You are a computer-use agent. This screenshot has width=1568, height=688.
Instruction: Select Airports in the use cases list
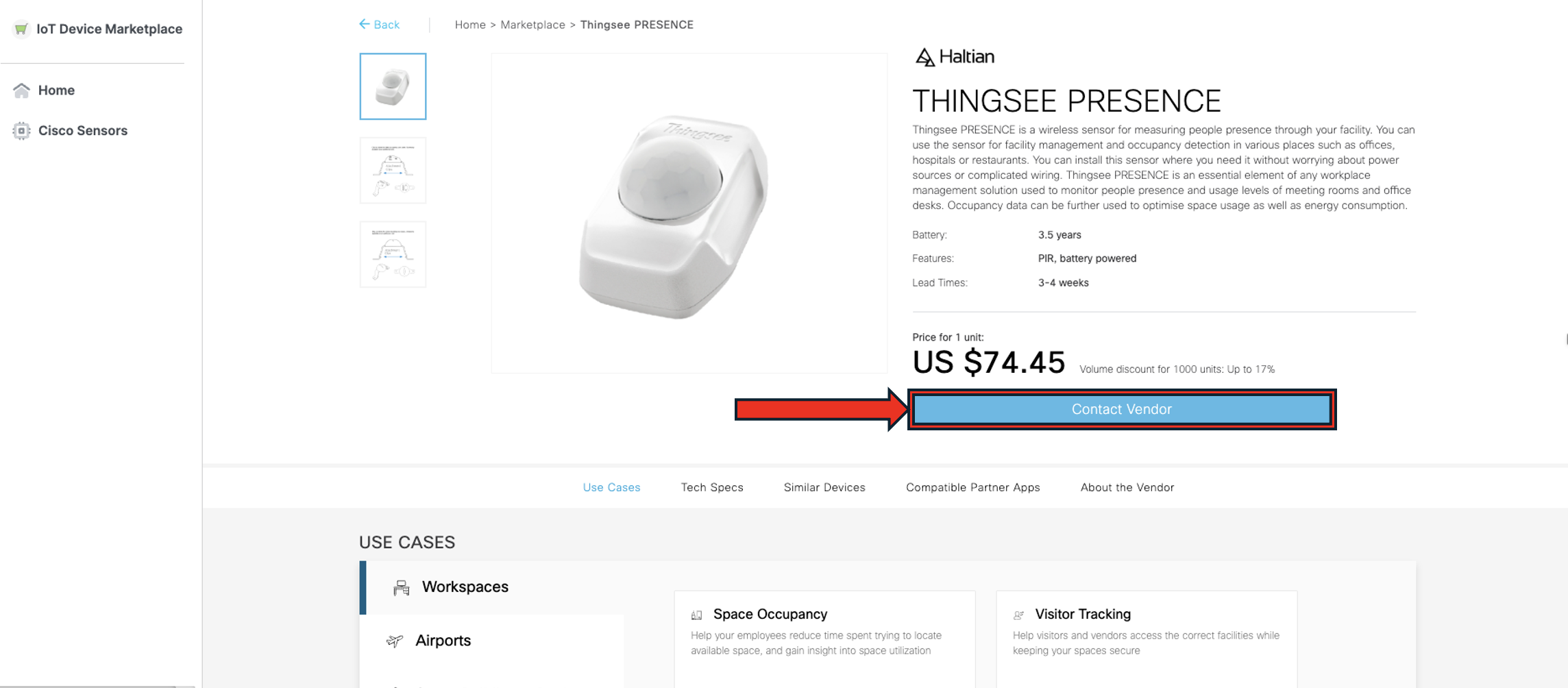[443, 641]
